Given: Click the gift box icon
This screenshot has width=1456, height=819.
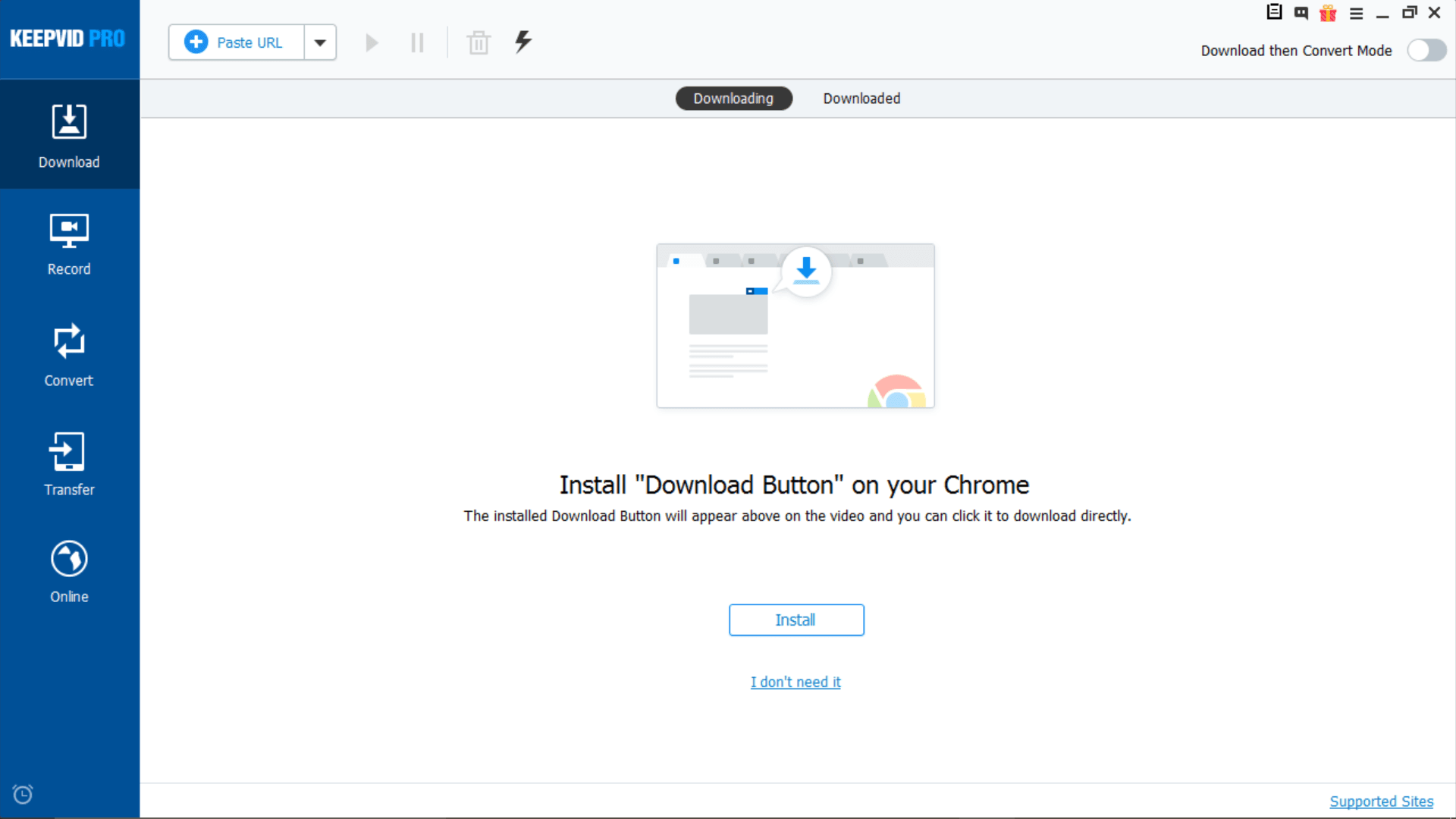Looking at the screenshot, I should [x=1328, y=13].
